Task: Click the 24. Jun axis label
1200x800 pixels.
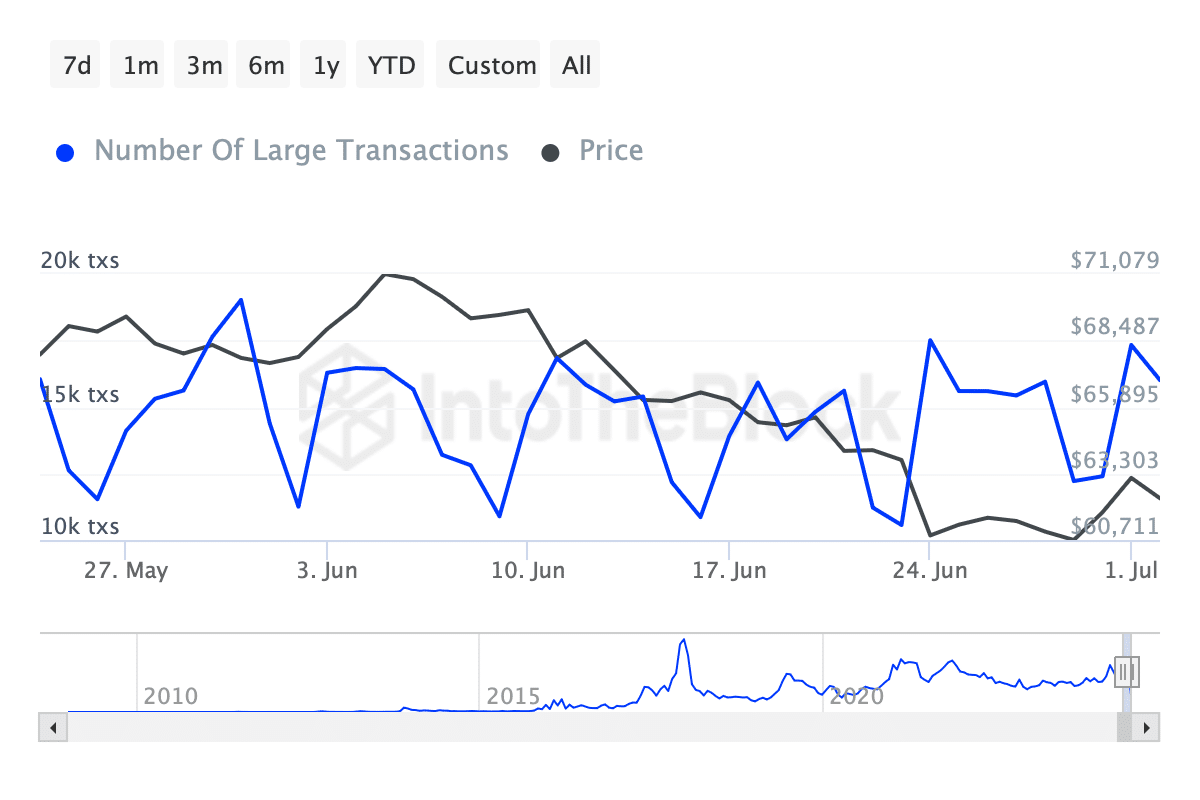Action: (x=930, y=571)
